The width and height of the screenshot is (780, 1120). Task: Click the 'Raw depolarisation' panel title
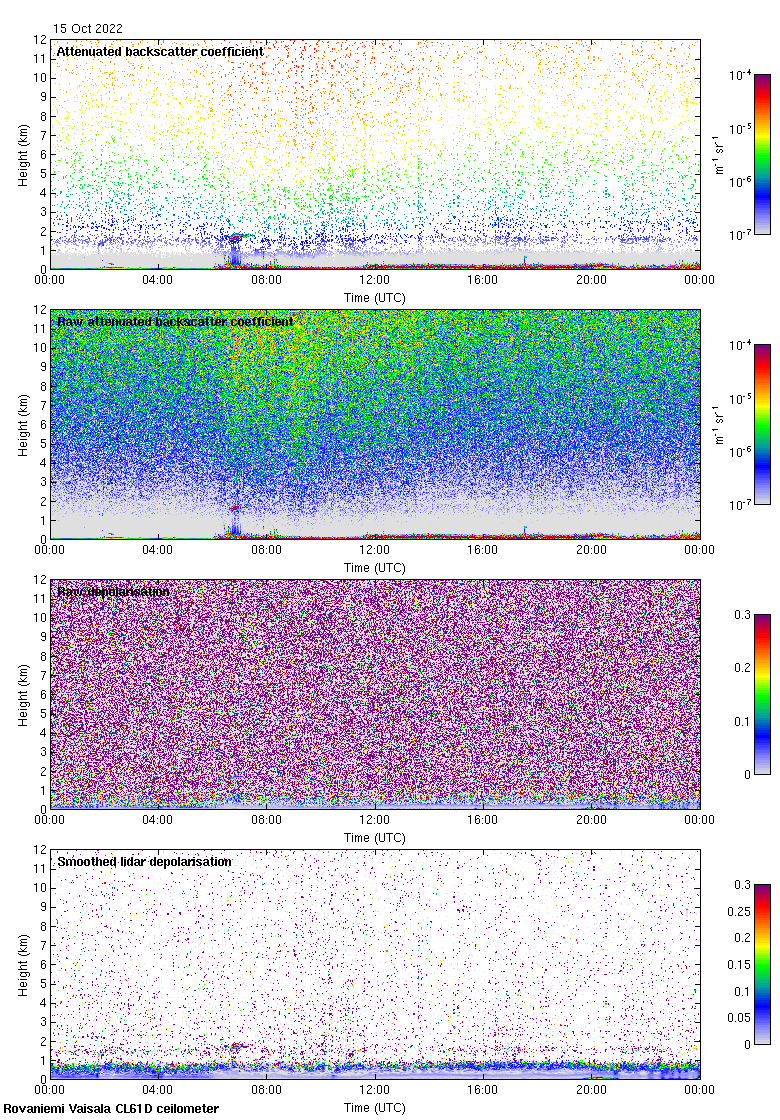113,591
